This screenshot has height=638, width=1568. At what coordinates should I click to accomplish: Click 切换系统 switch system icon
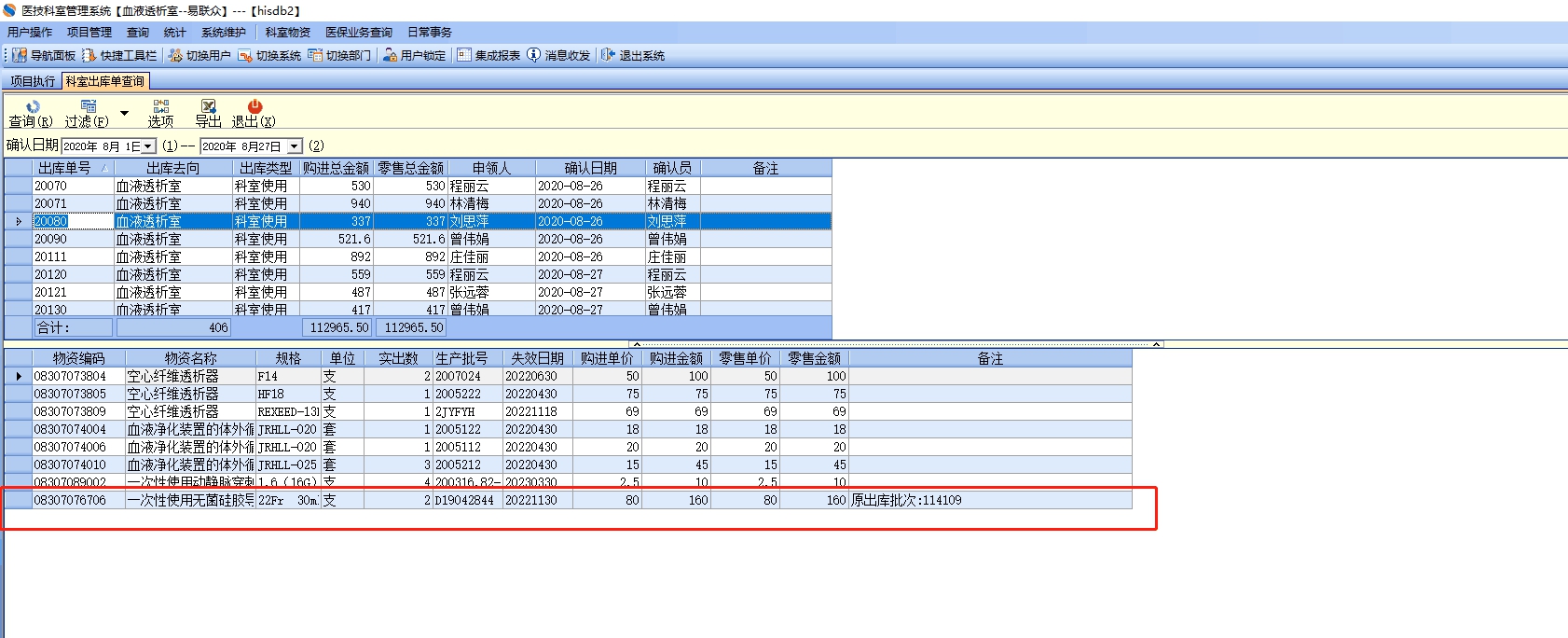245,55
